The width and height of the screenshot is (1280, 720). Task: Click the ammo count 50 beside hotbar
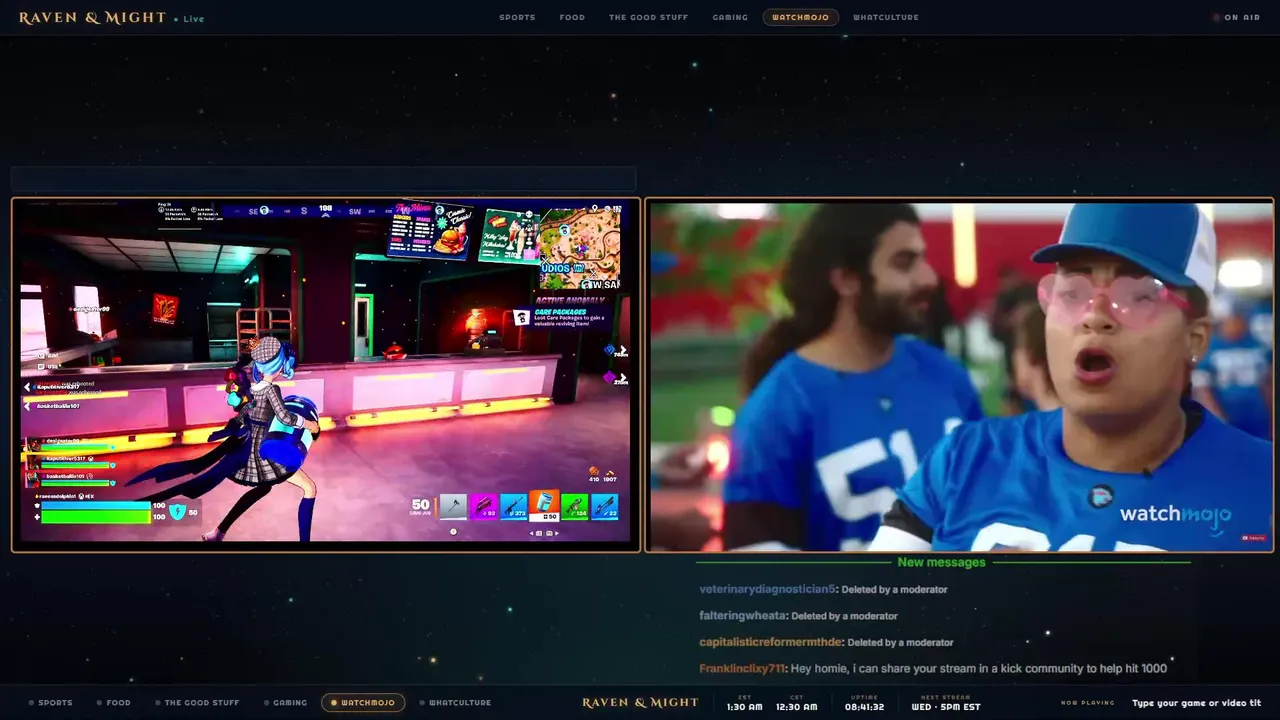[420, 506]
